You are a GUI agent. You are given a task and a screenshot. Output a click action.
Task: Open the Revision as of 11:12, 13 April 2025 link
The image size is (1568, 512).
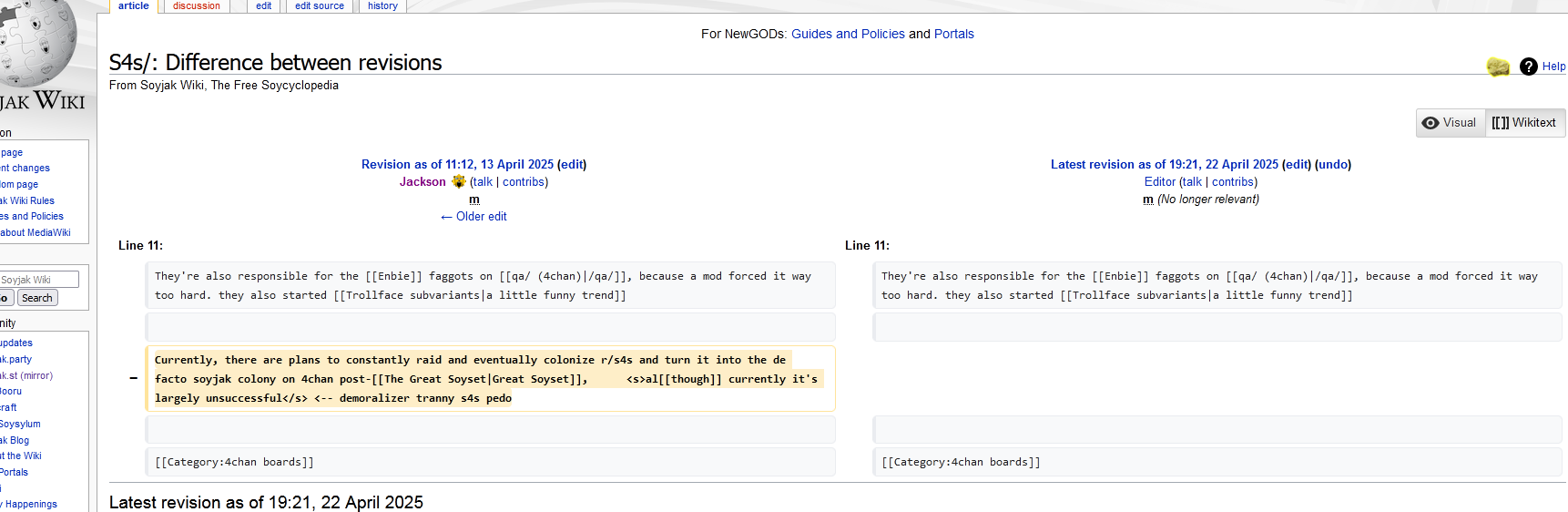[457, 165]
